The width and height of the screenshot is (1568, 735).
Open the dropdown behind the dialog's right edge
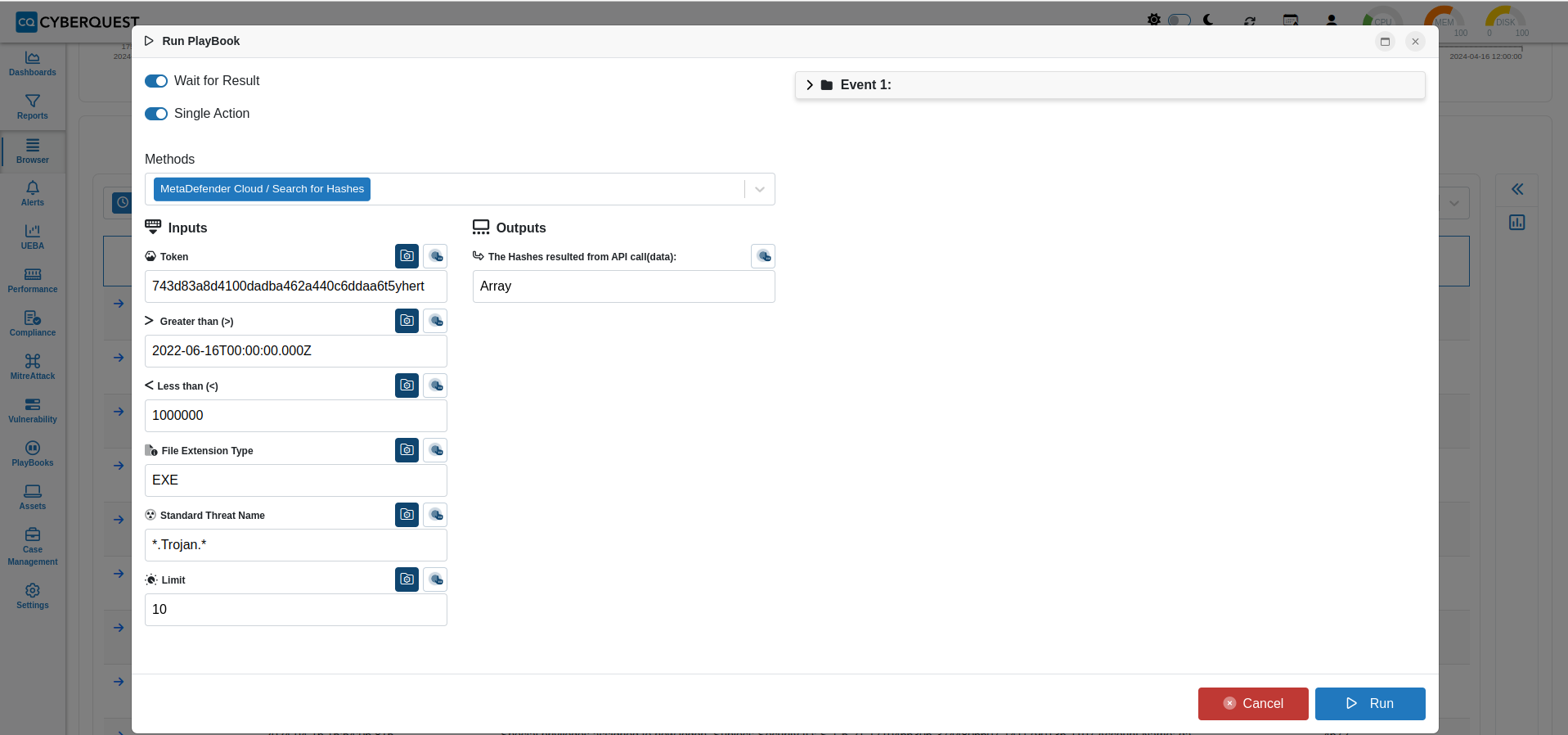1454,203
